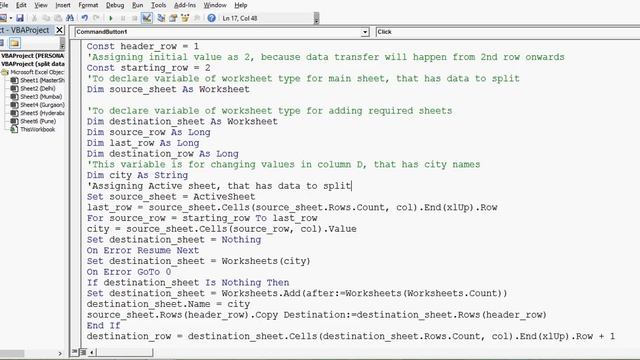This screenshot has height=360, width=640.
Task: Click the 'On Error Resume Next' line
Action: [x=142, y=250]
